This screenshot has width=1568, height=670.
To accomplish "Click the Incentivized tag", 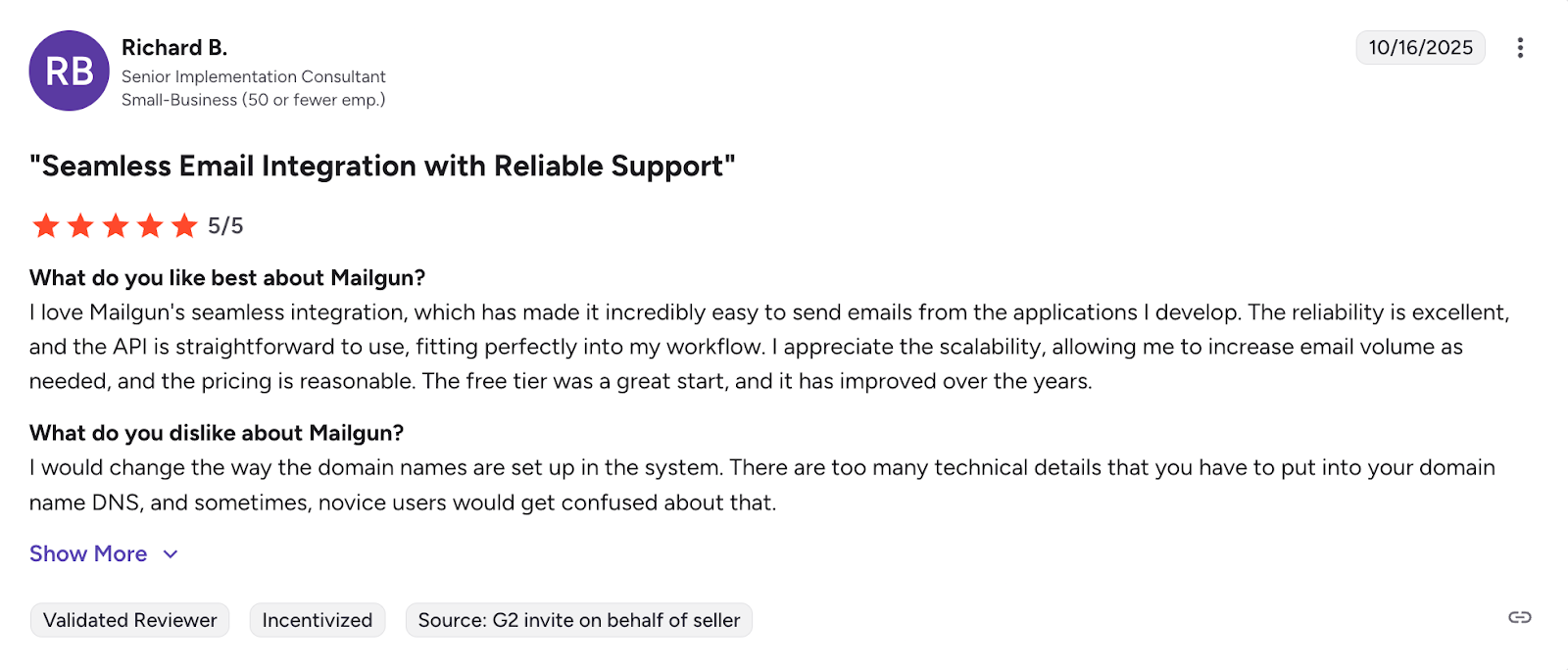I will tap(318, 620).
